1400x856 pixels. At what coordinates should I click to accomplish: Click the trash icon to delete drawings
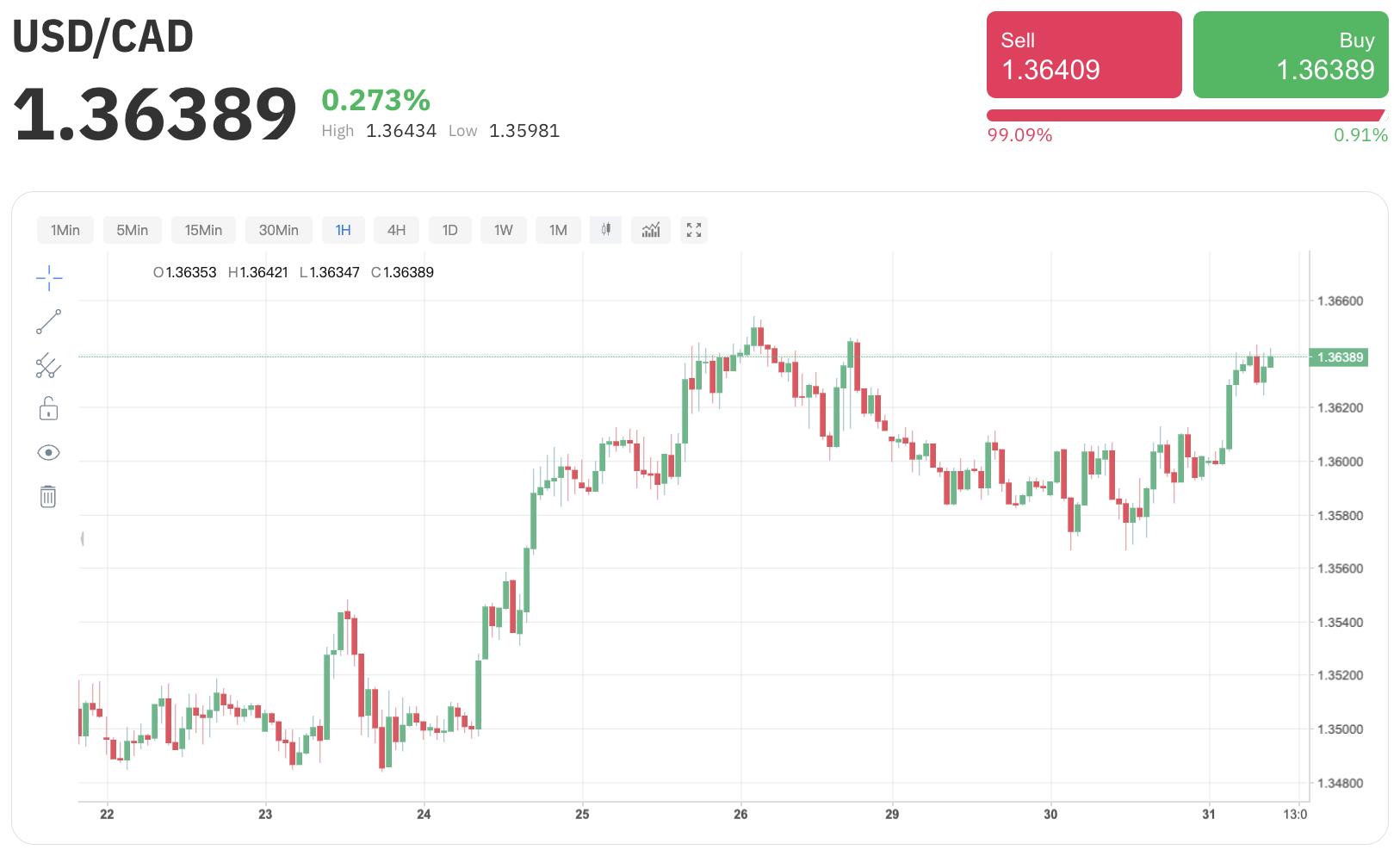click(48, 497)
